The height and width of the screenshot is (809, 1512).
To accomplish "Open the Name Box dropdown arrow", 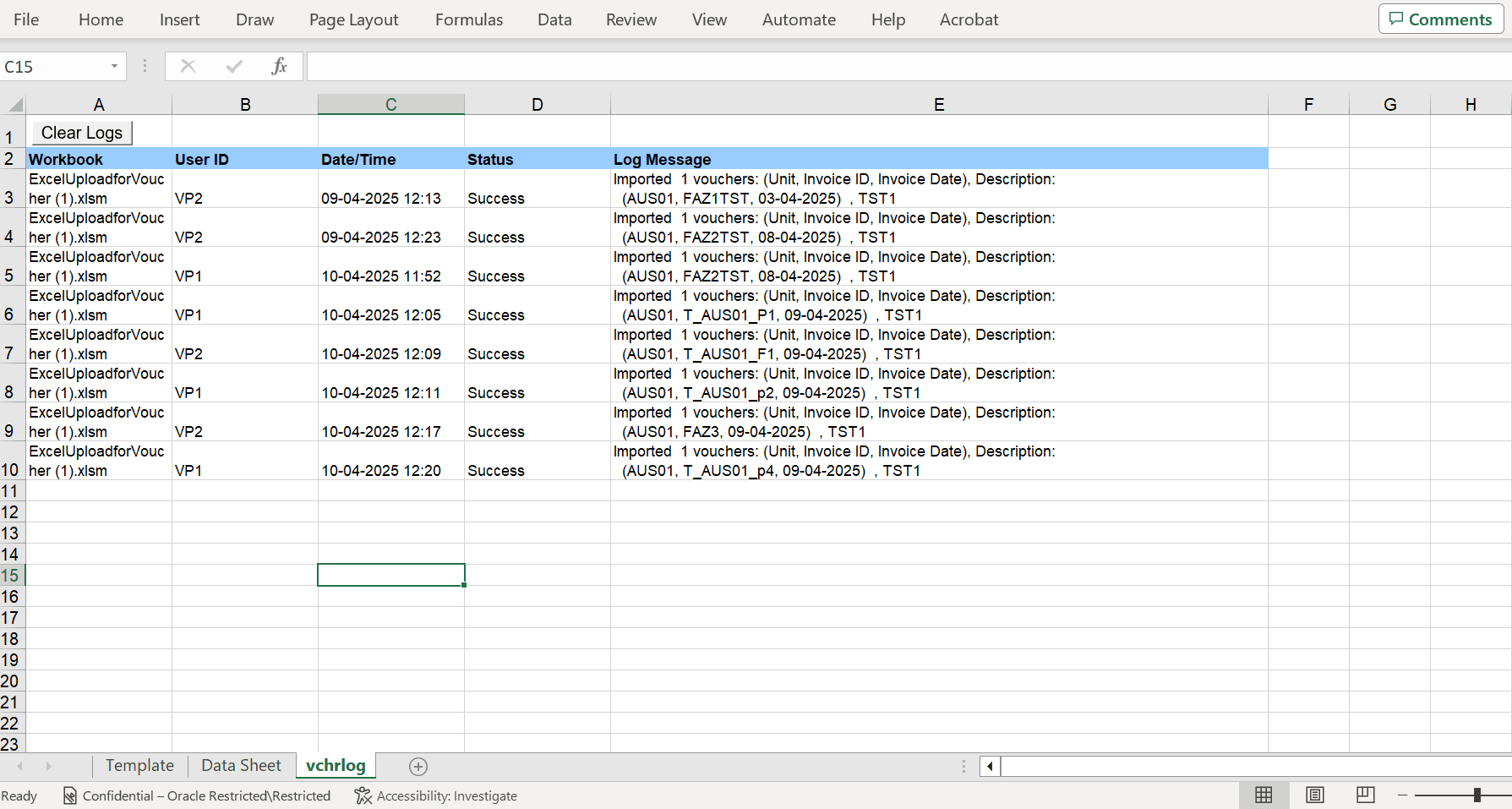I will coord(115,66).
